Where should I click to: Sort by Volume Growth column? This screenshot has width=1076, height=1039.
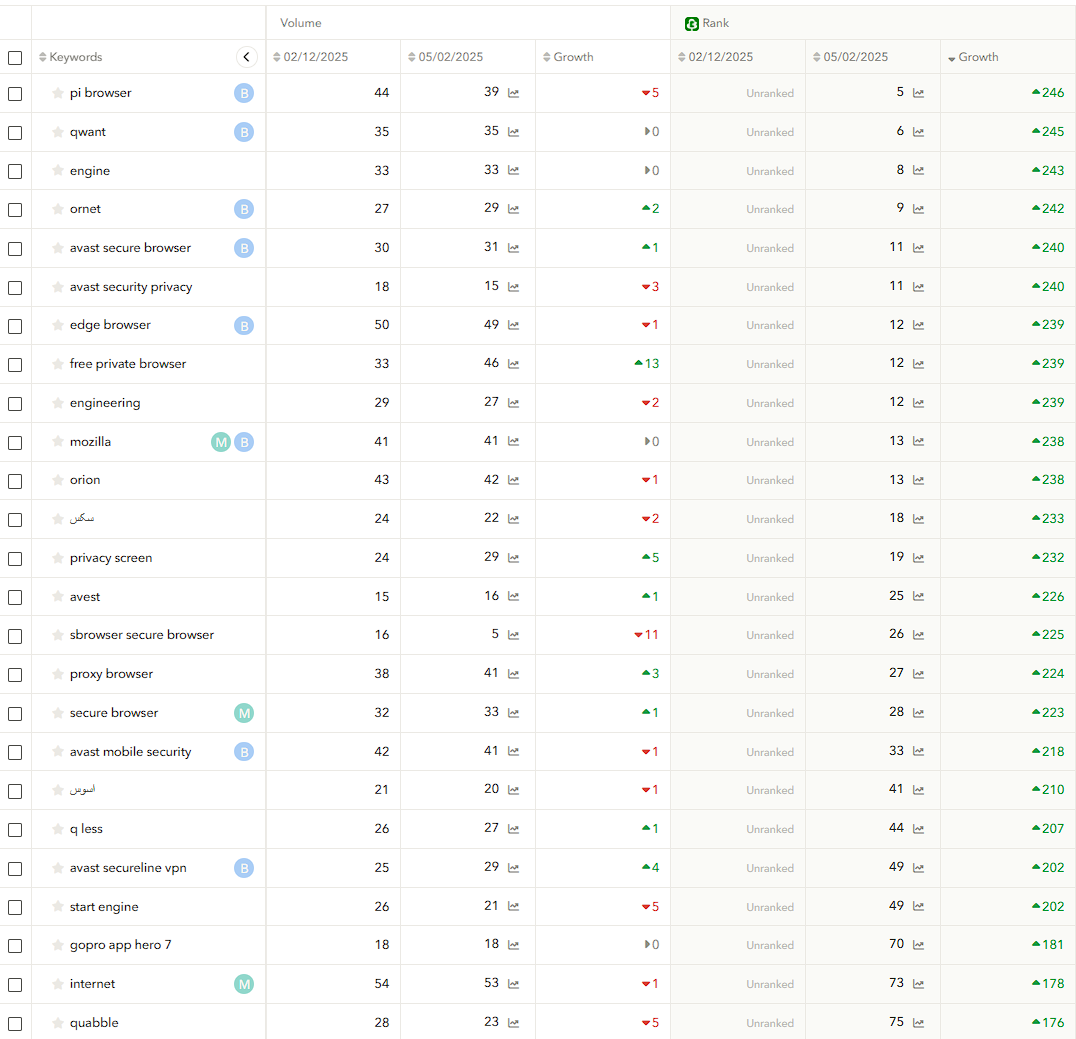pyautogui.click(x=568, y=57)
